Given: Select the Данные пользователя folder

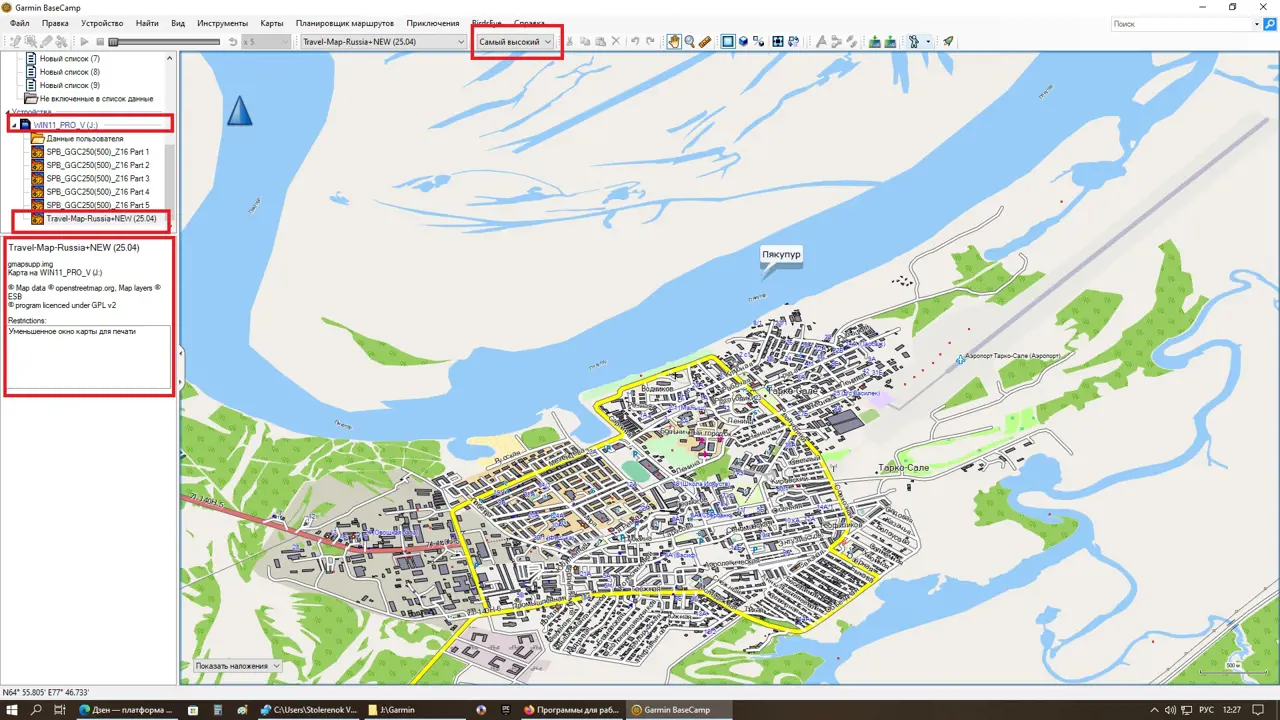Looking at the screenshot, I should [x=85, y=138].
